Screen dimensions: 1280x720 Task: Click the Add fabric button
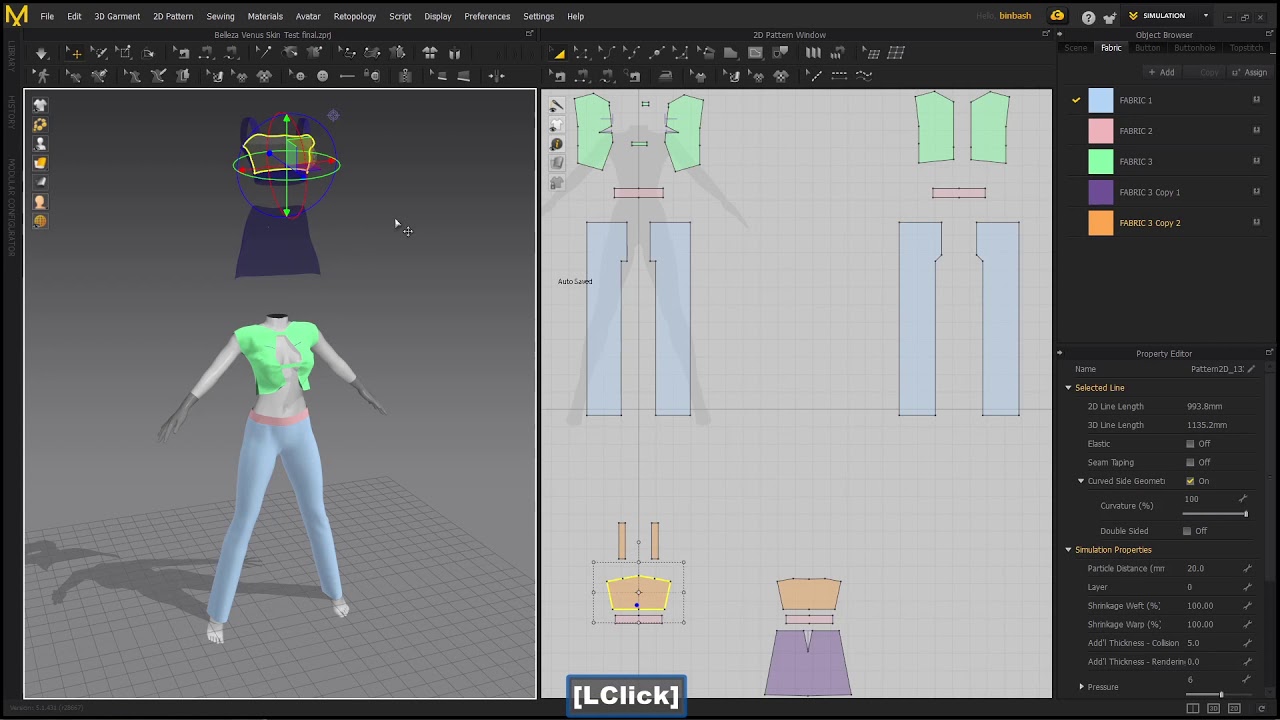click(1161, 72)
